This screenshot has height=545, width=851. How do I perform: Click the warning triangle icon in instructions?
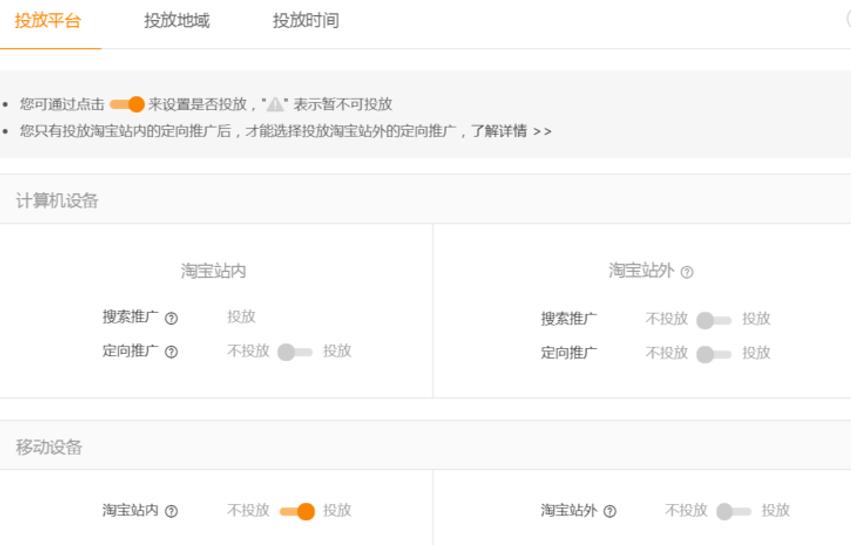(x=275, y=104)
